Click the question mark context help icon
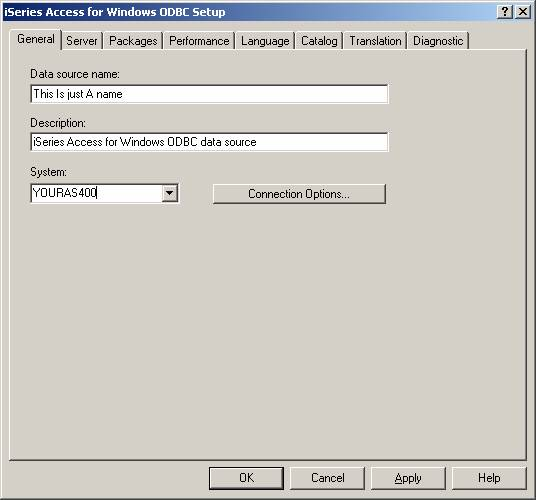536x500 pixels. [504, 12]
